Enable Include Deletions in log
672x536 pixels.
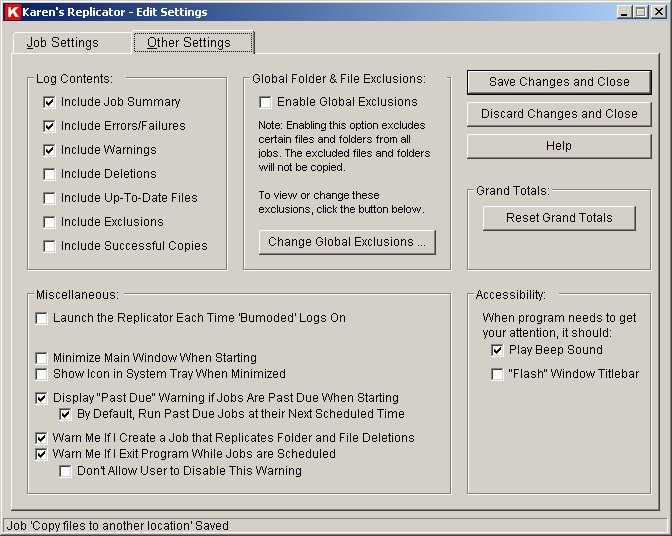(x=49, y=174)
